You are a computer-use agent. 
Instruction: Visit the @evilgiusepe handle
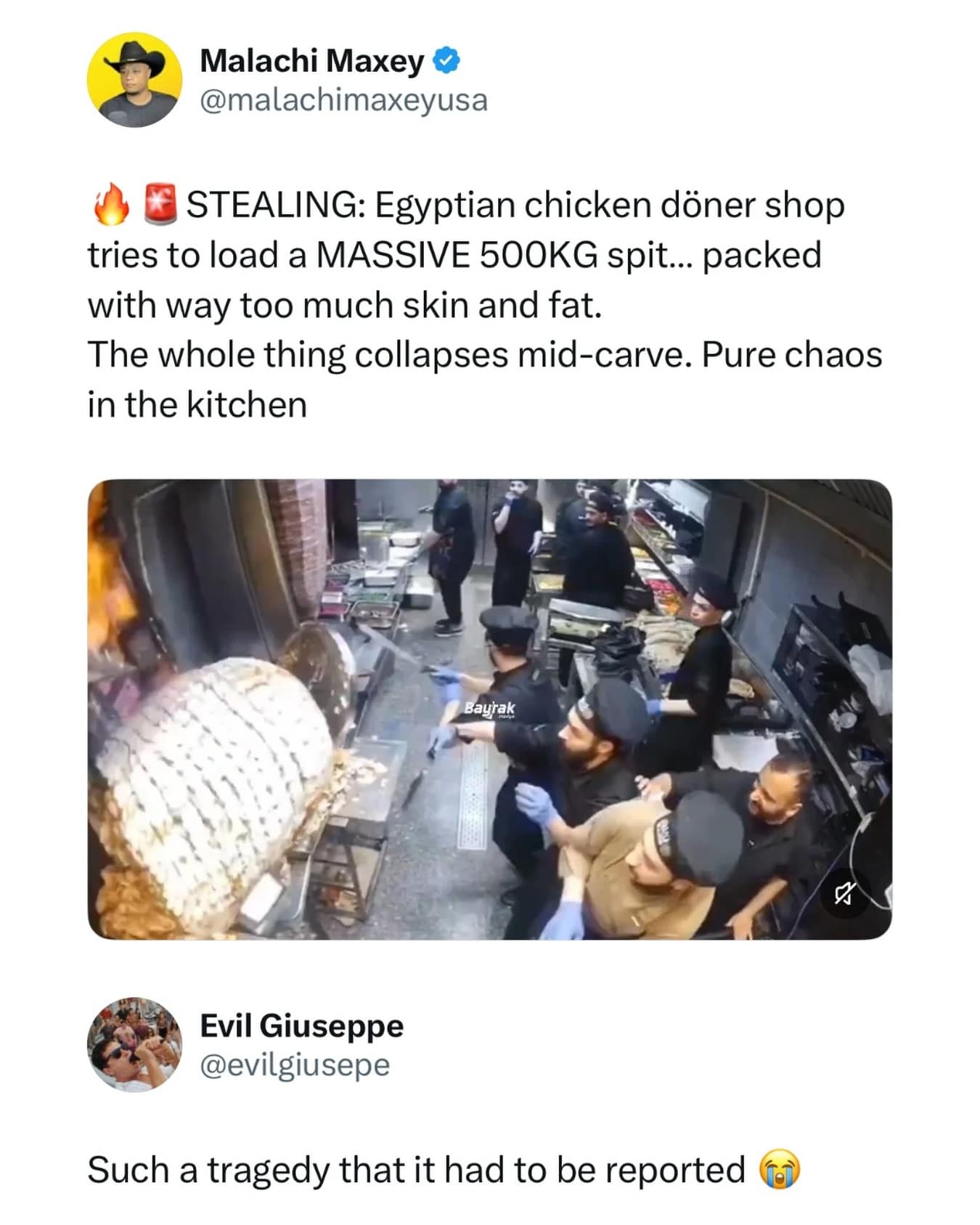coord(295,1065)
